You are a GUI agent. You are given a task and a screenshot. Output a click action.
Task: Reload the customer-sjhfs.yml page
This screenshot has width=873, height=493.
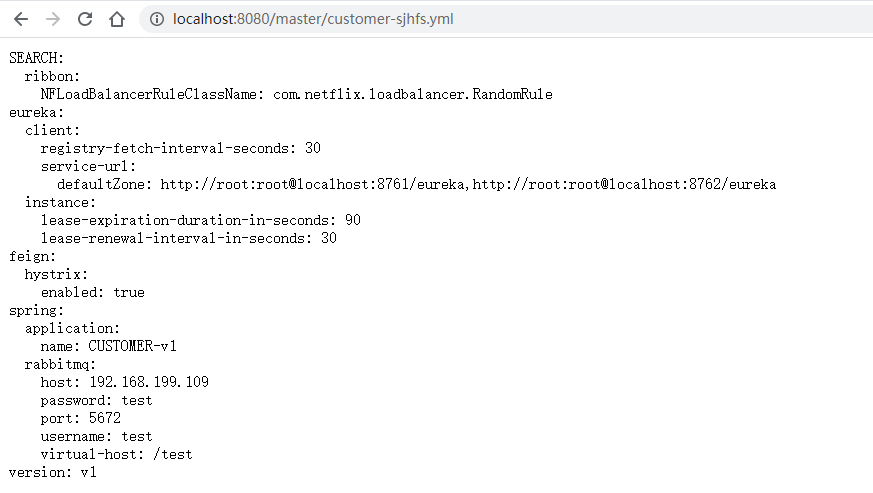(85, 19)
